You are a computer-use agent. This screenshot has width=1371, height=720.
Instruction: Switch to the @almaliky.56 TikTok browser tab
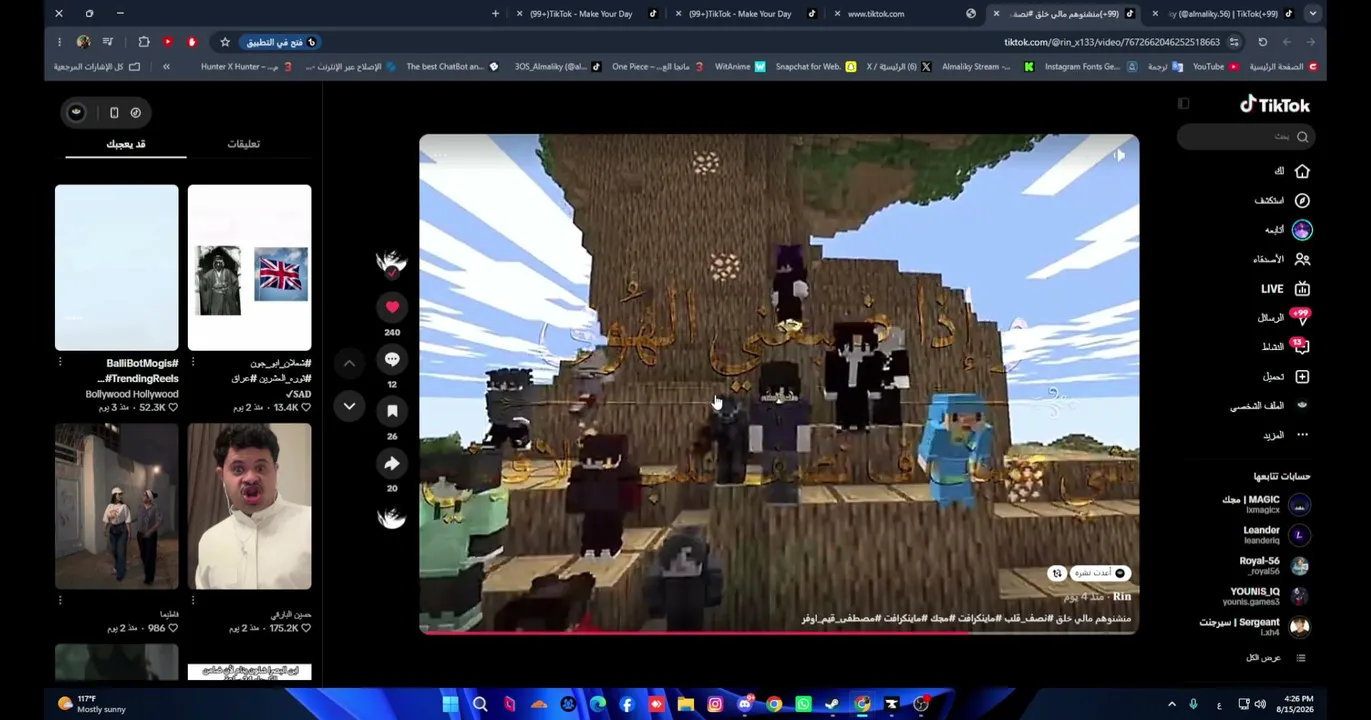(x=1222, y=14)
